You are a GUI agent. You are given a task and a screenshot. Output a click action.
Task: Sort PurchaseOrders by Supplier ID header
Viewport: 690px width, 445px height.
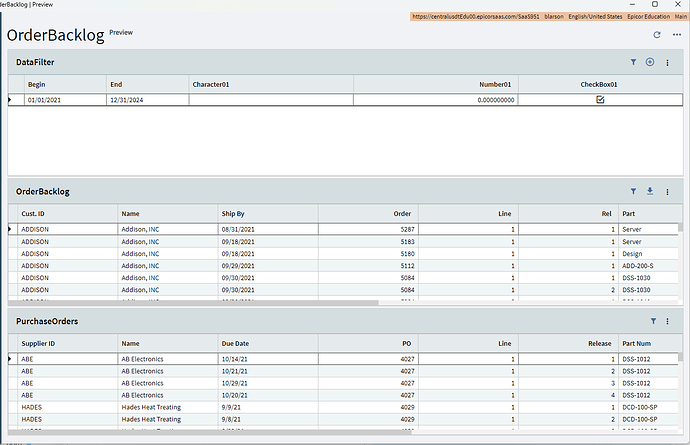tap(67, 344)
